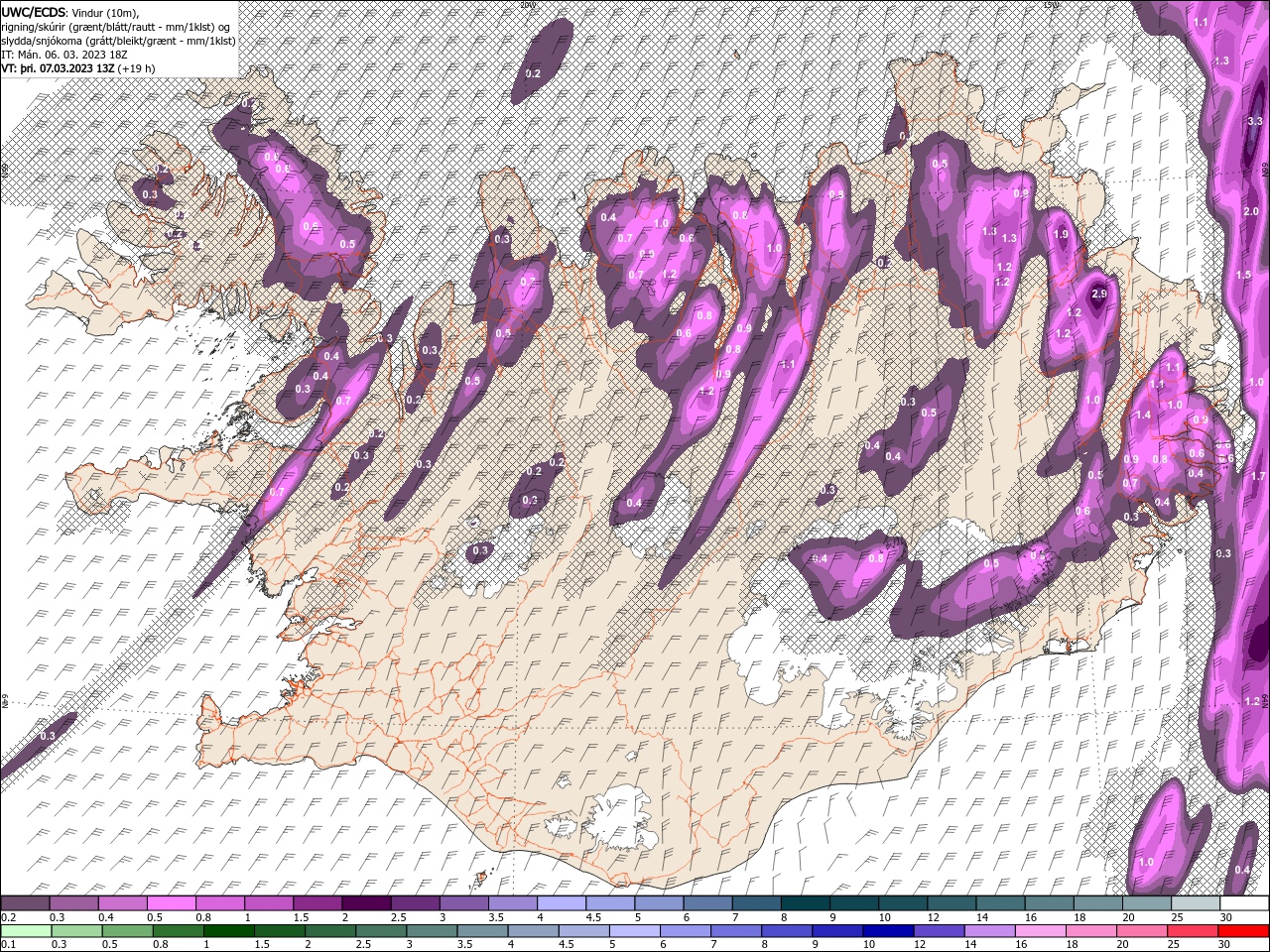Select the 25 swatch in the lower rain scale

[1193, 931]
